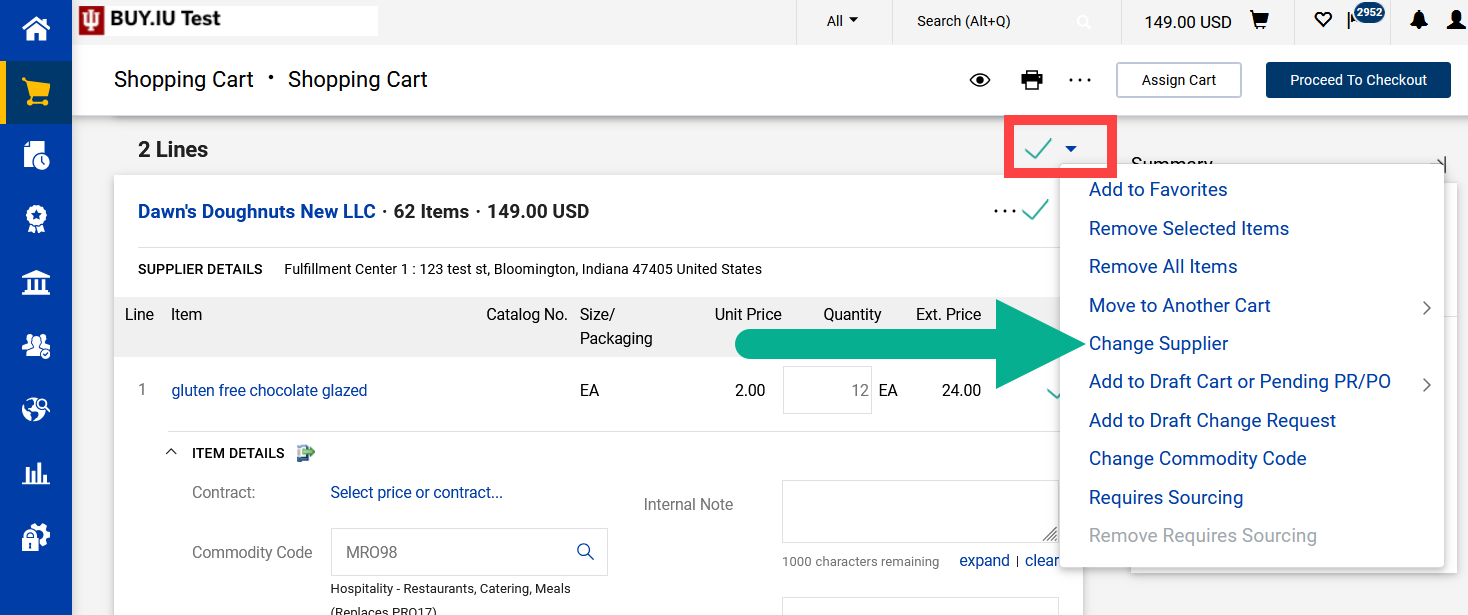Click the eye icon in the cart header

point(980,80)
